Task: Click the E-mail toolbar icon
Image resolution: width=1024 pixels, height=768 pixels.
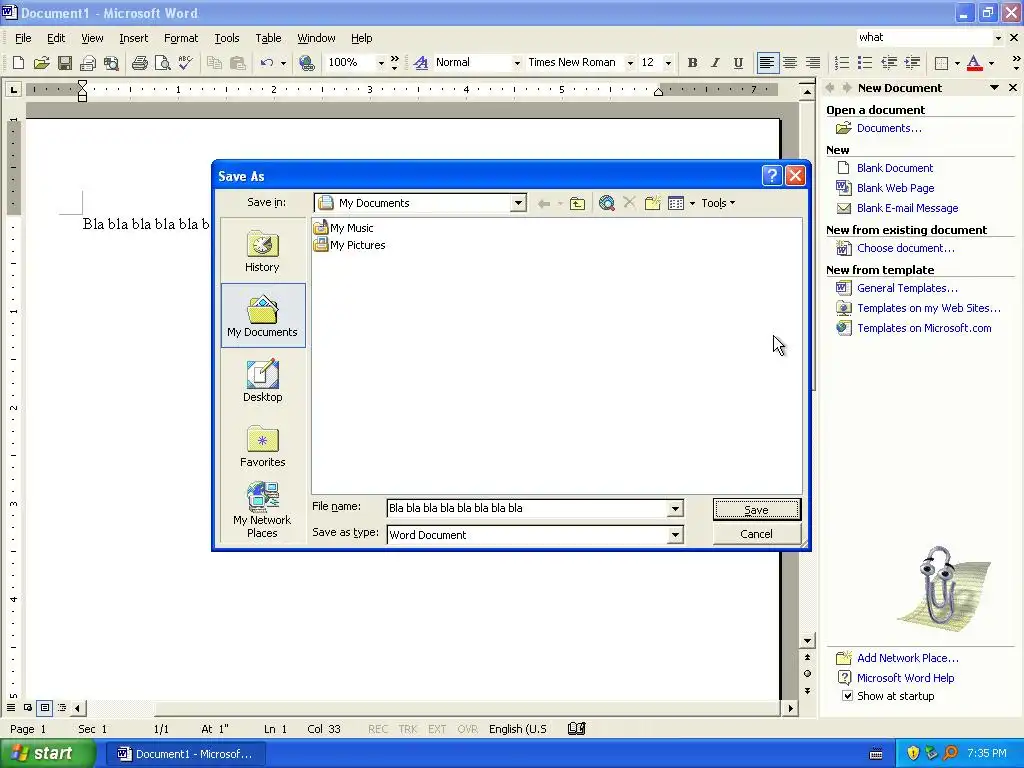Action: [88, 63]
